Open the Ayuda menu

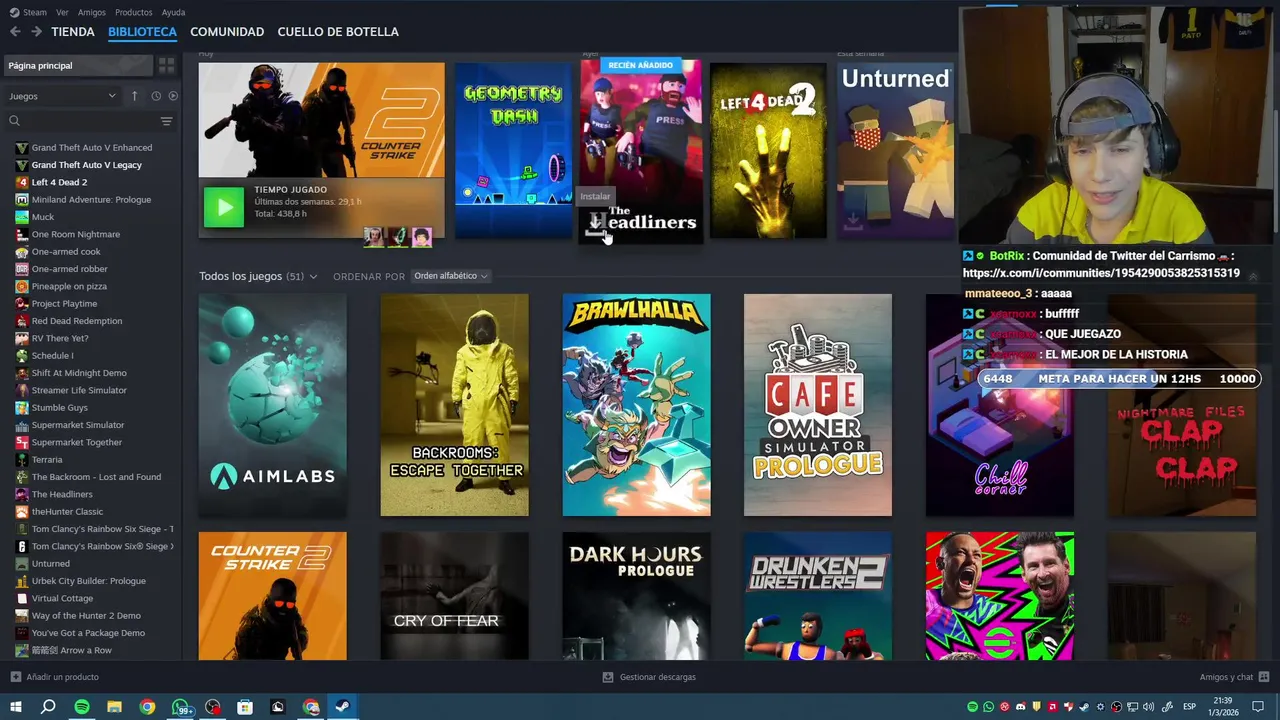pos(173,12)
